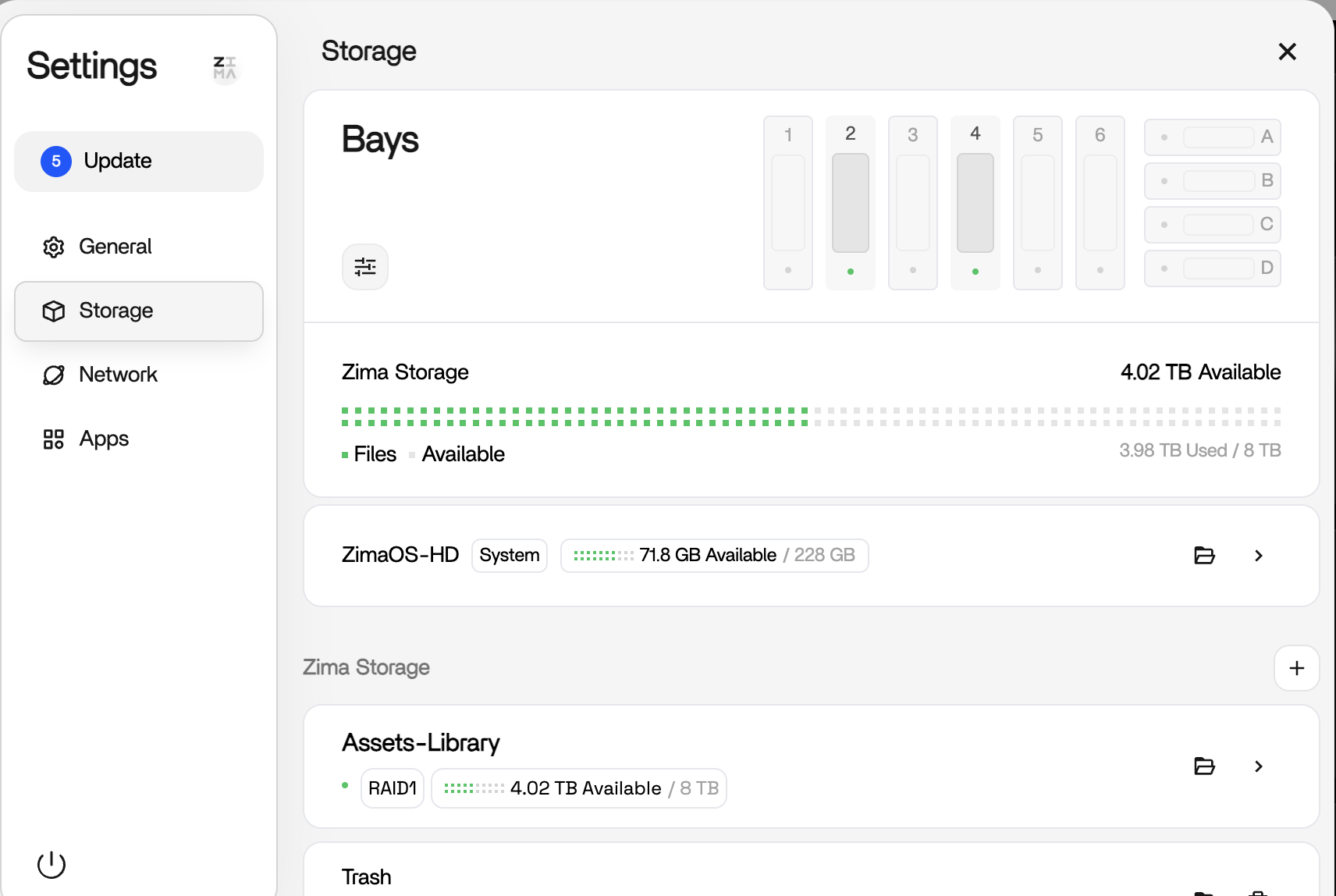
Task: Open the bay settings sliders icon
Action: 364,267
